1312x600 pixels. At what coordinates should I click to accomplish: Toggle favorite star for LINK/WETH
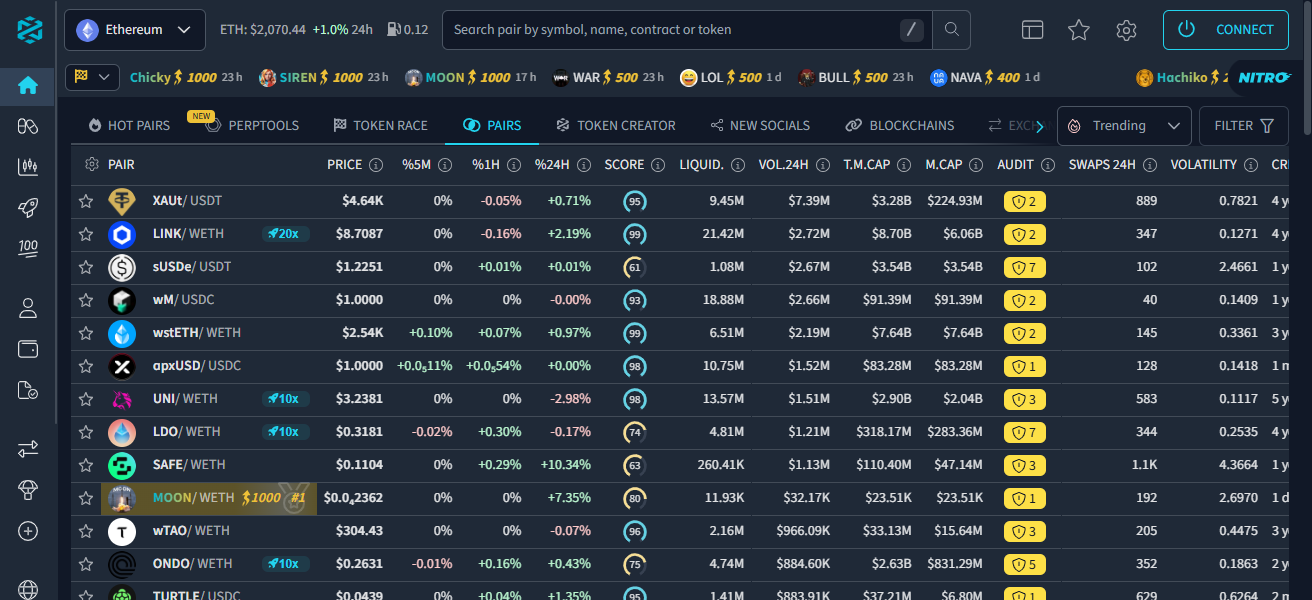point(87,234)
